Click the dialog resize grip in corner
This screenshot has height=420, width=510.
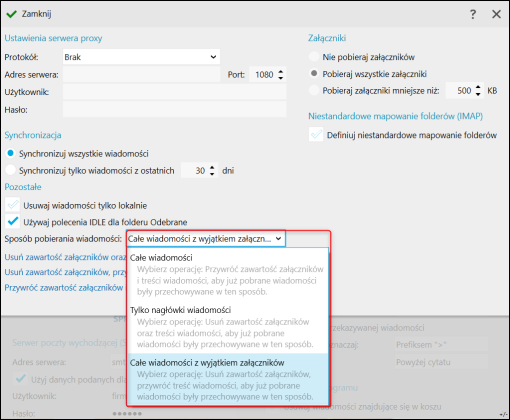504,414
